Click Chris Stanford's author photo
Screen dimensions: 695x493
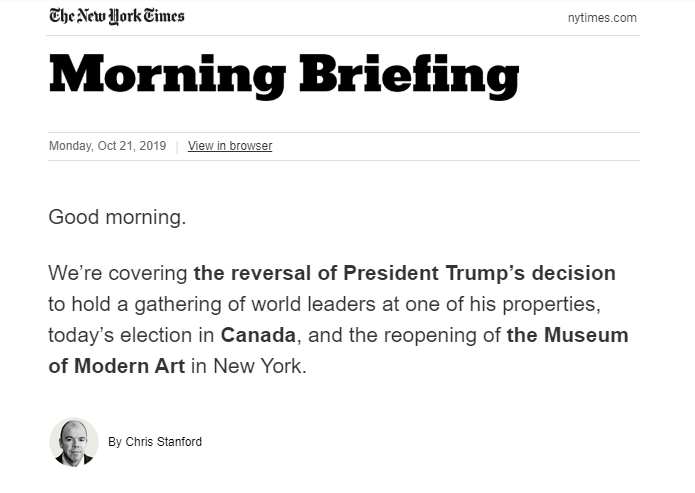(x=73, y=441)
